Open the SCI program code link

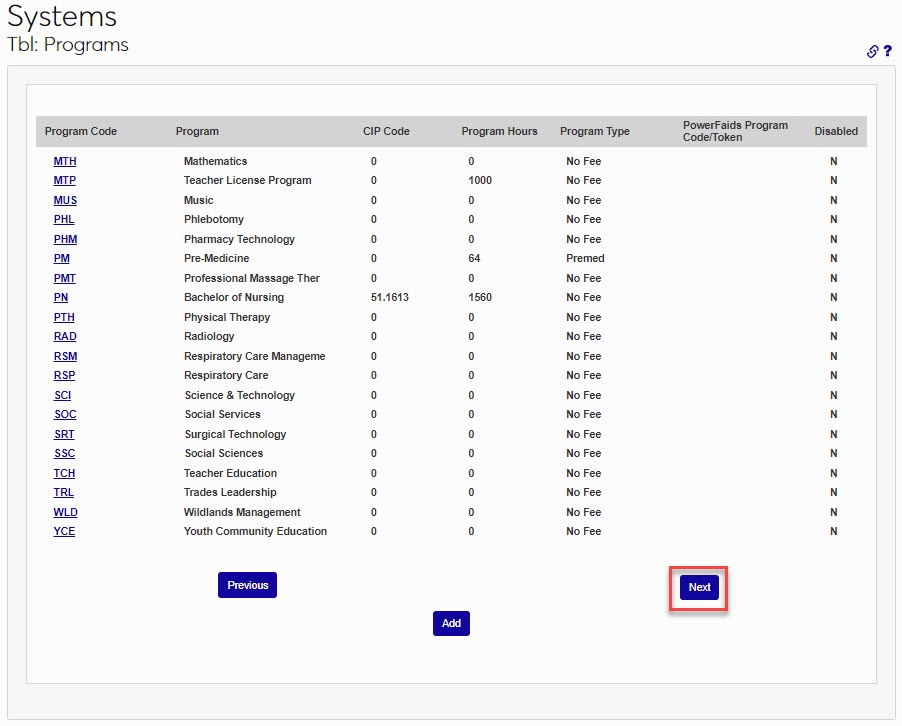coord(62,395)
